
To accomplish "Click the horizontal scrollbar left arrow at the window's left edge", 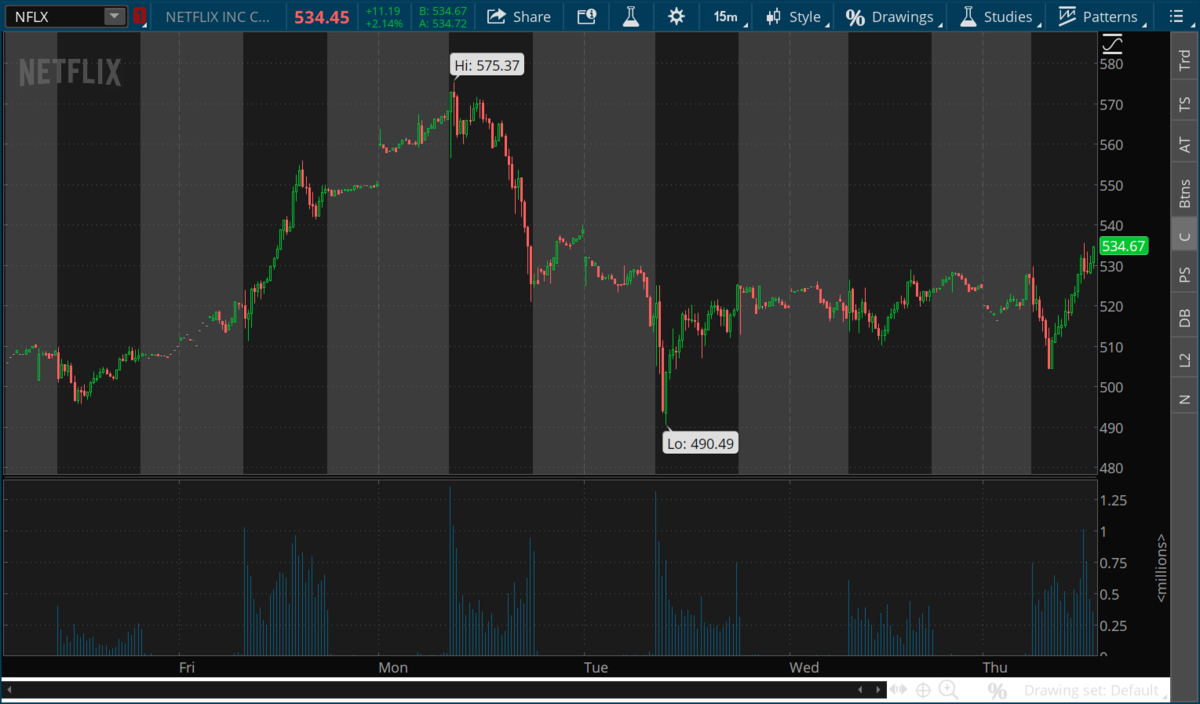I will pyautogui.click(x=9, y=690).
